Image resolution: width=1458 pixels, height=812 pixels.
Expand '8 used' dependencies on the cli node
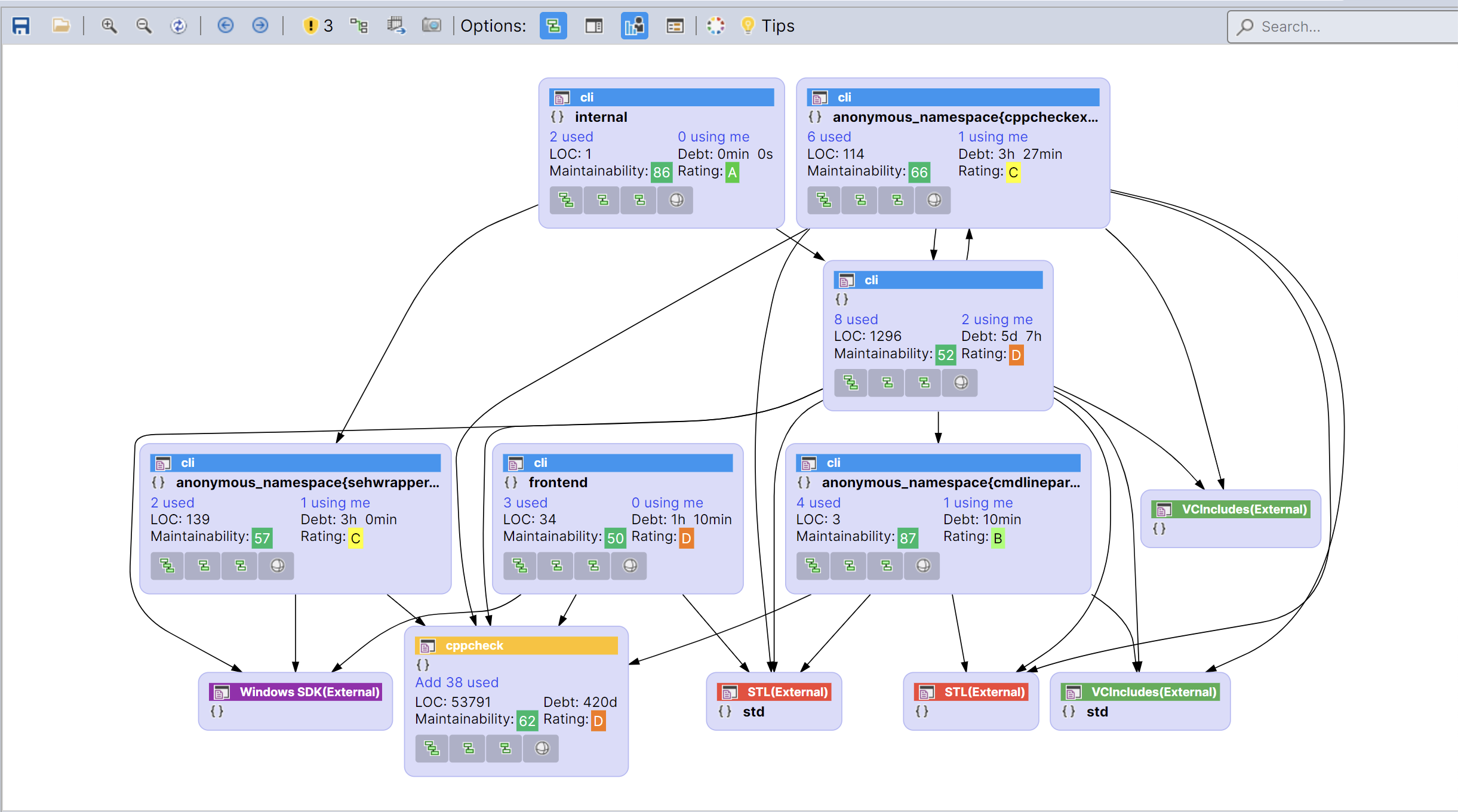click(856, 319)
